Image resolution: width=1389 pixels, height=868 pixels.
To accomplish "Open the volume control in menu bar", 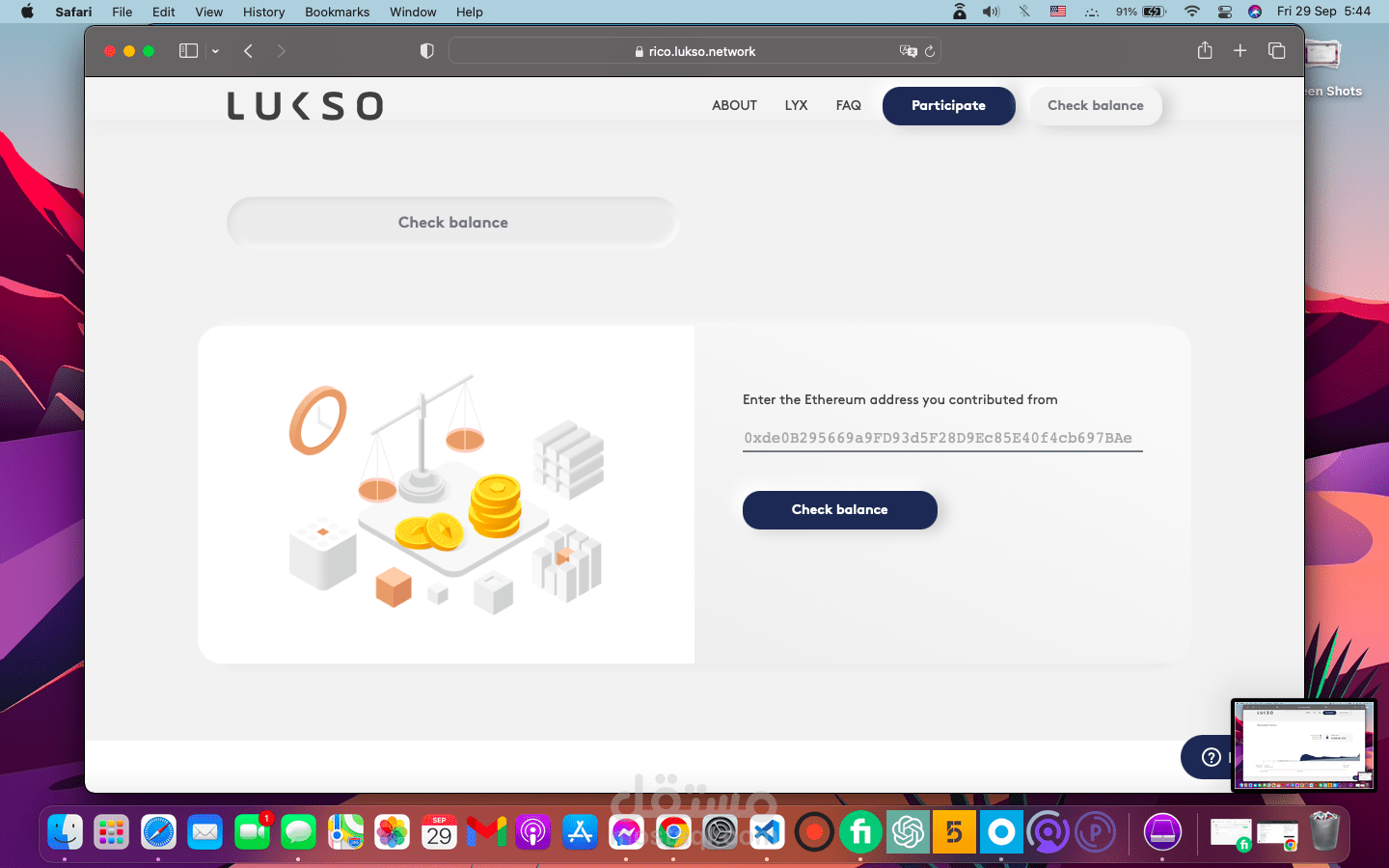I will 991,12.
